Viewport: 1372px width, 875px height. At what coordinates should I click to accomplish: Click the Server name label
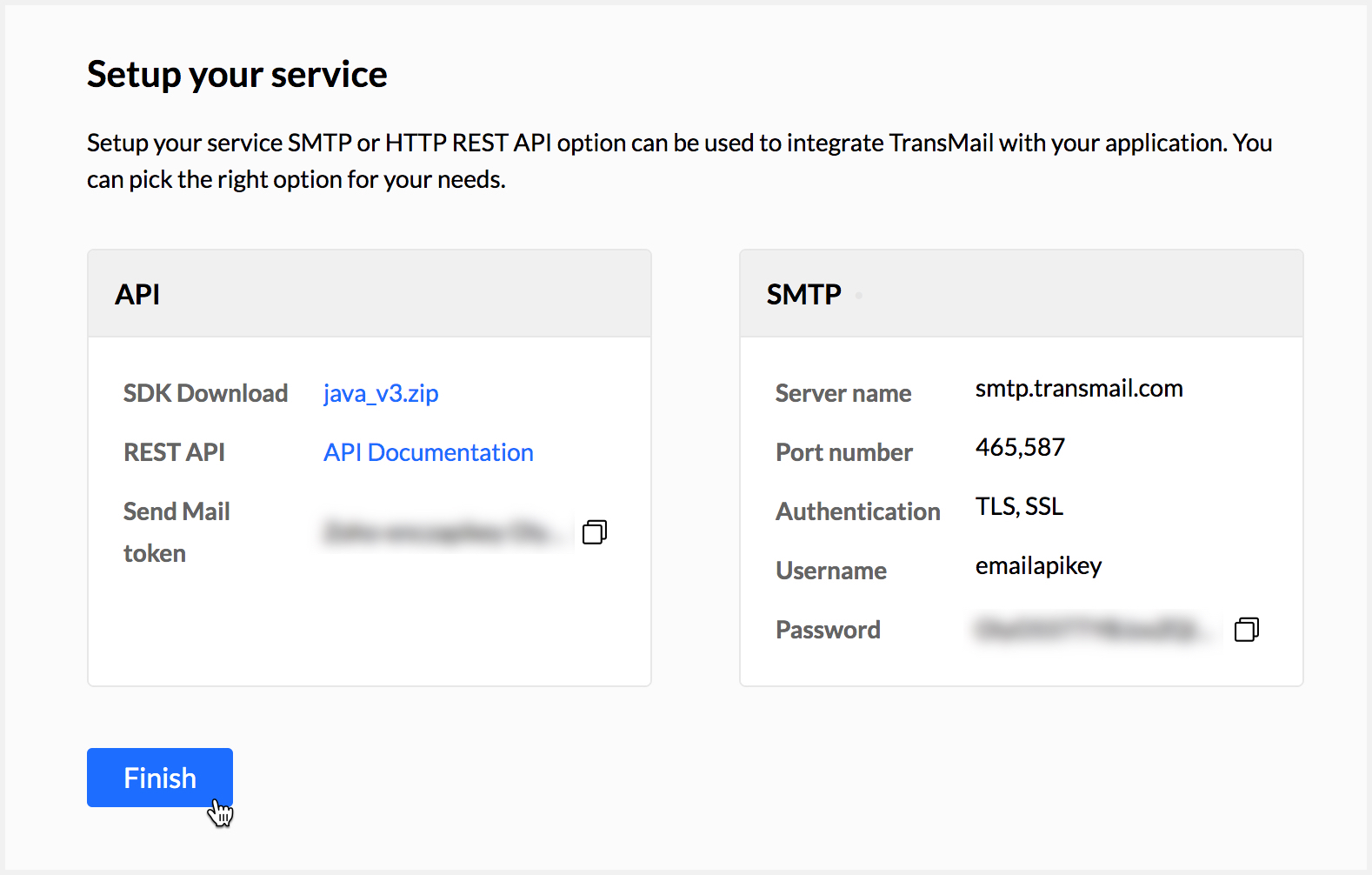click(843, 393)
